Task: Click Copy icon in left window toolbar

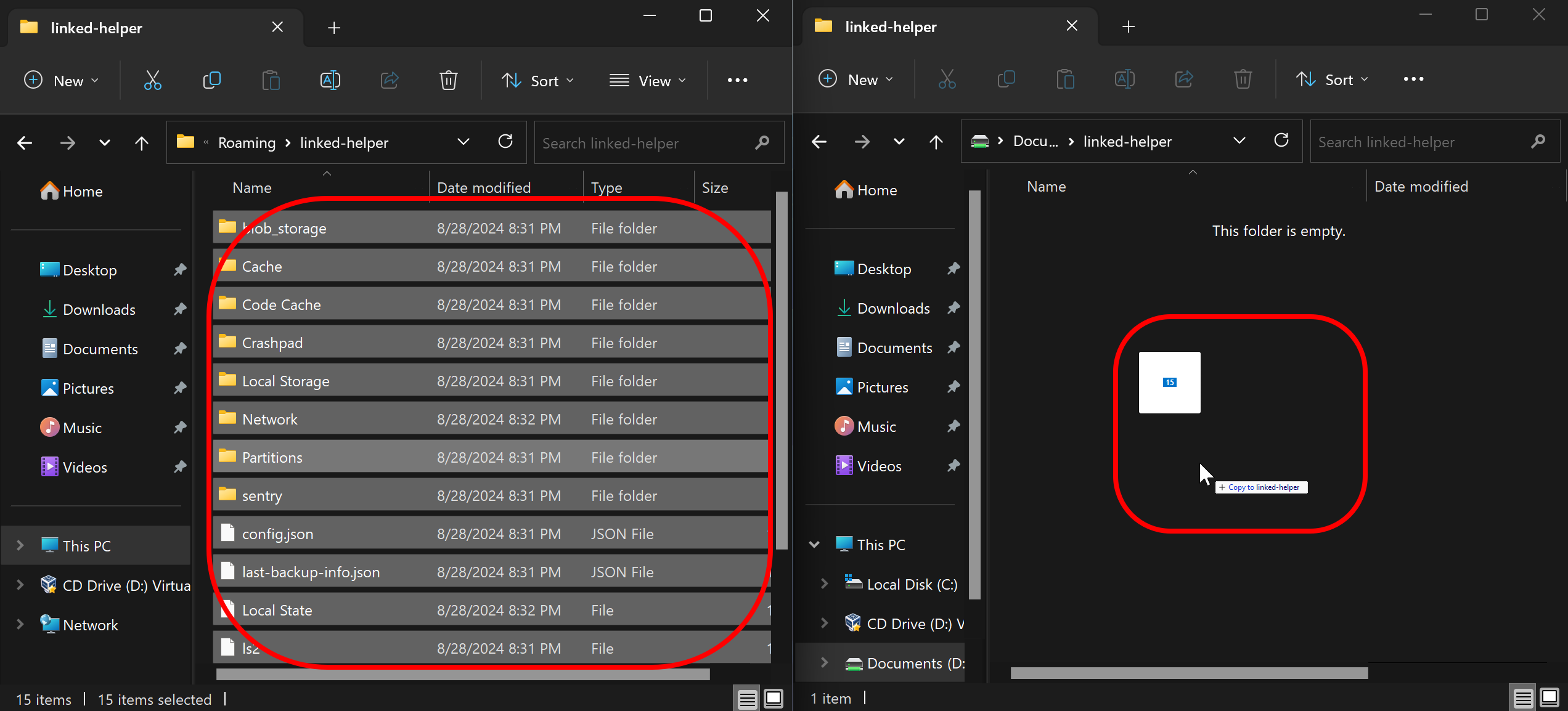Action: (x=211, y=80)
